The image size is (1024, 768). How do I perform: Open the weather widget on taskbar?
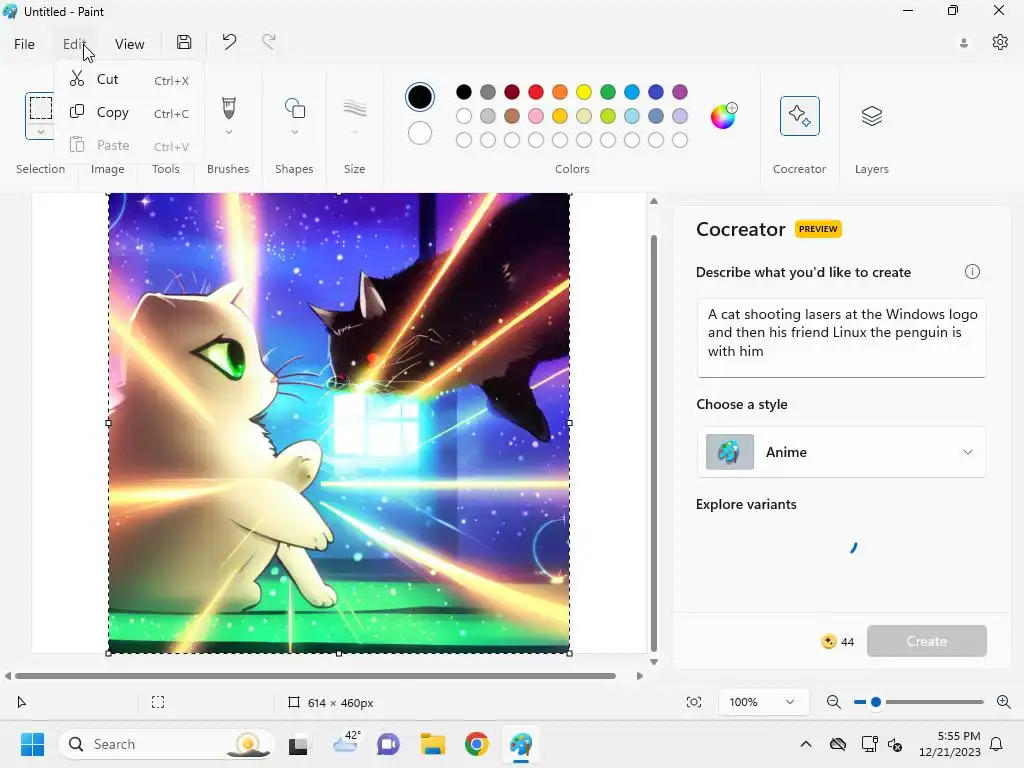(x=346, y=743)
